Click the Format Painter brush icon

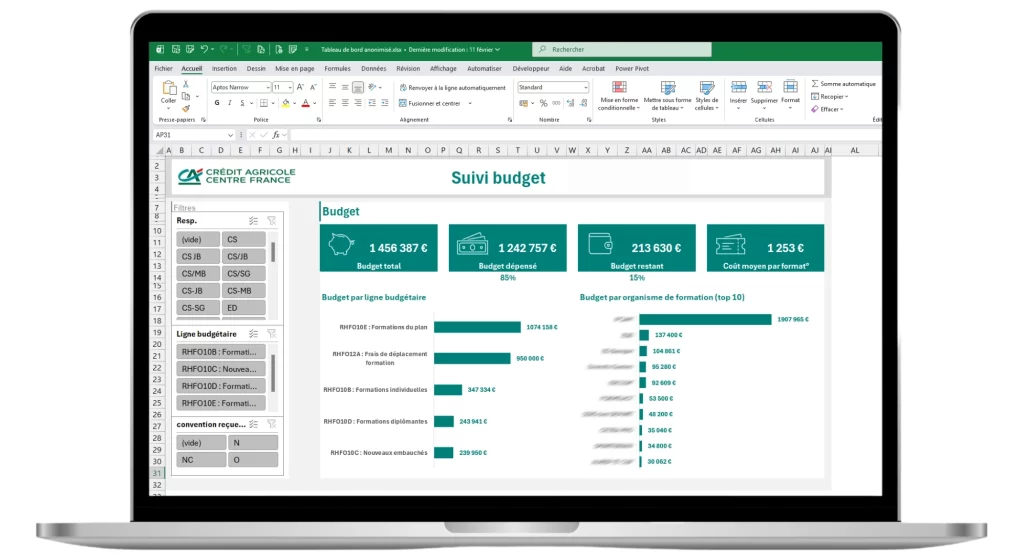click(185, 108)
